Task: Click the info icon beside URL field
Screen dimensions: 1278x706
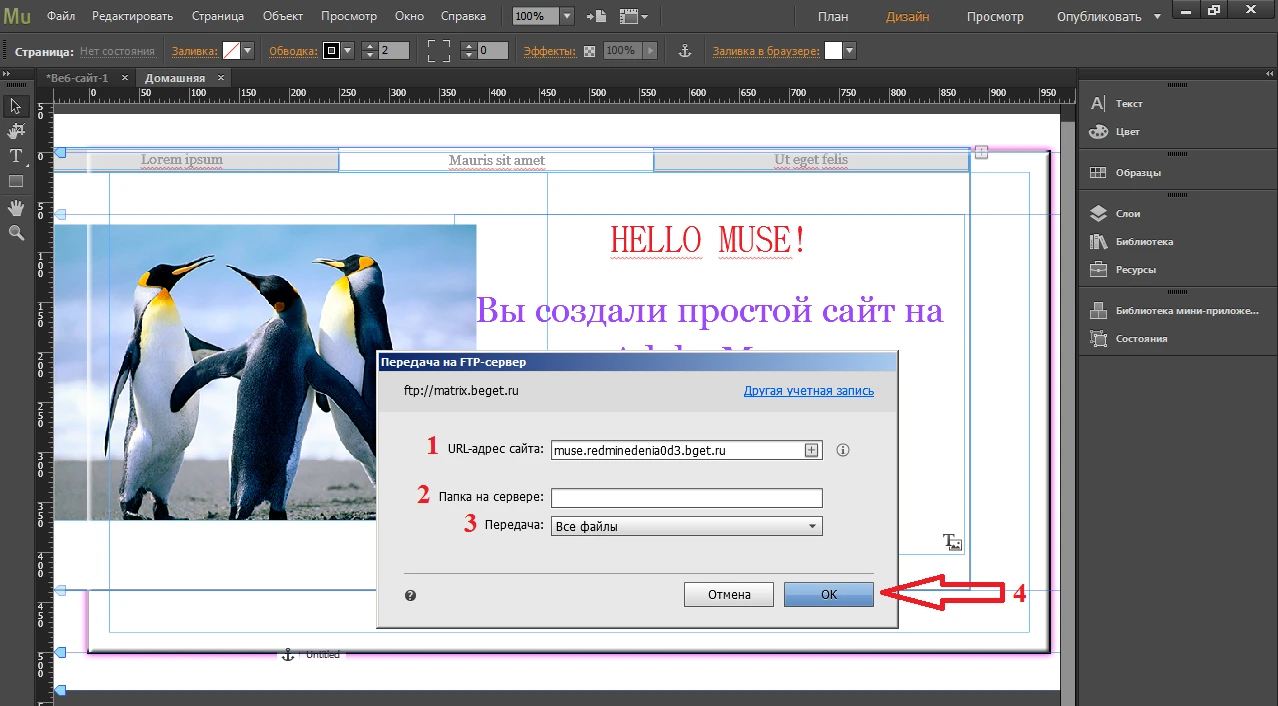Action: click(x=842, y=450)
